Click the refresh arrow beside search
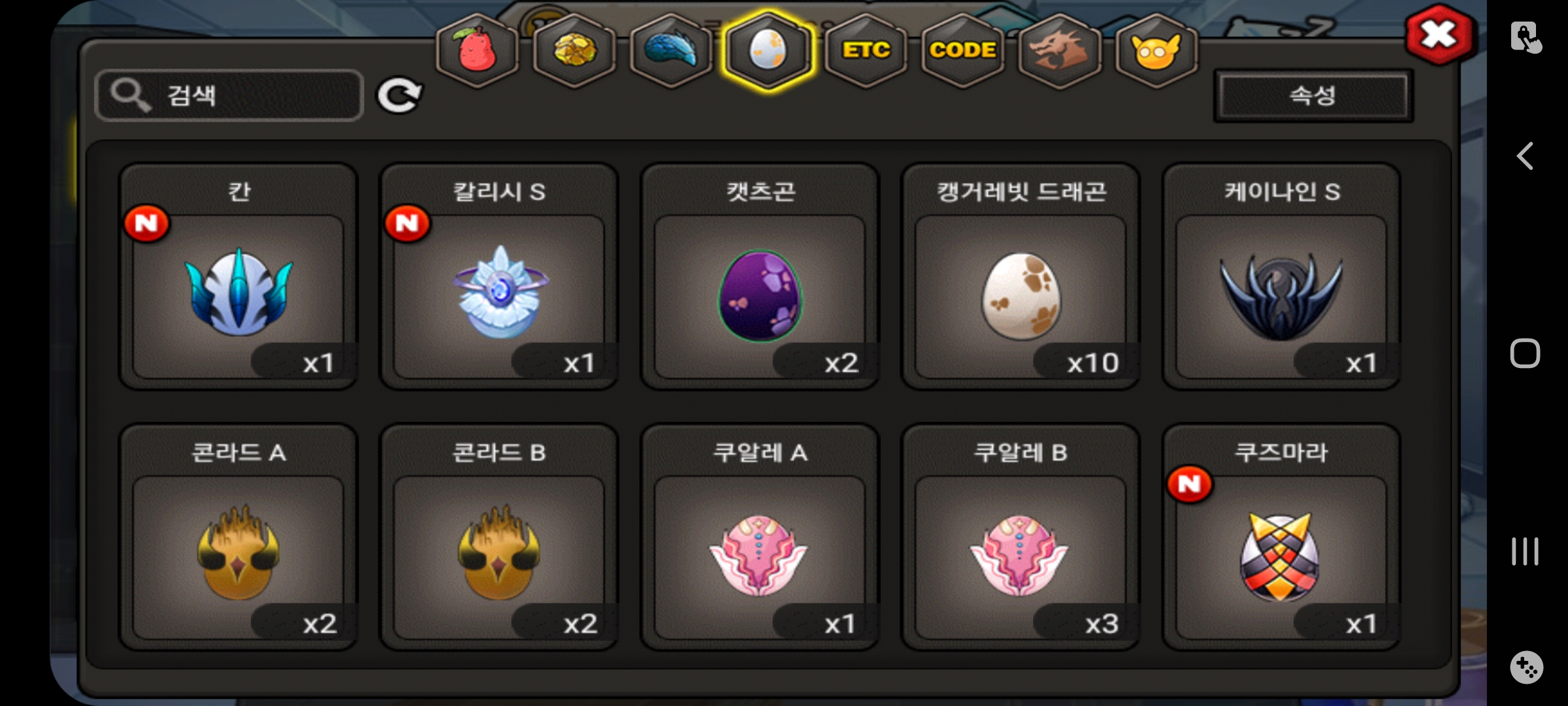The width and height of the screenshot is (1568, 706). pyautogui.click(x=399, y=96)
